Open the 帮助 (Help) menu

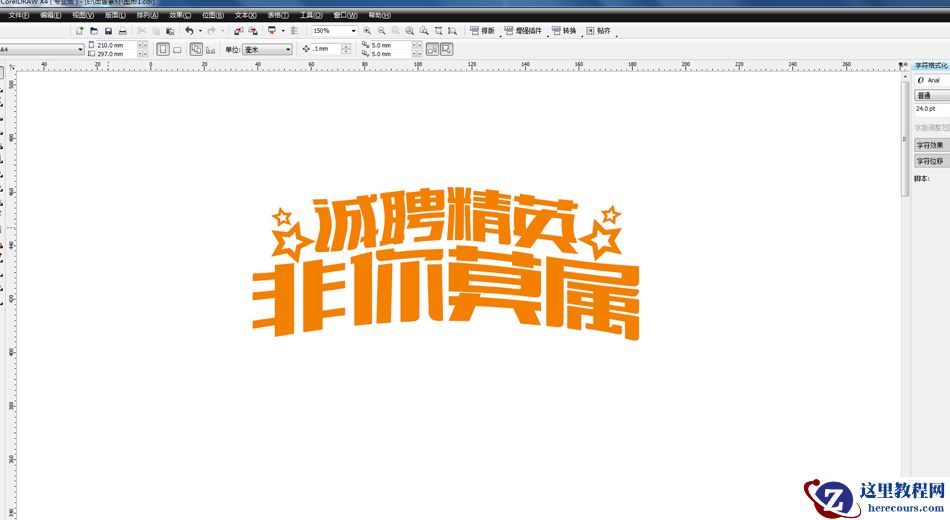[380, 15]
